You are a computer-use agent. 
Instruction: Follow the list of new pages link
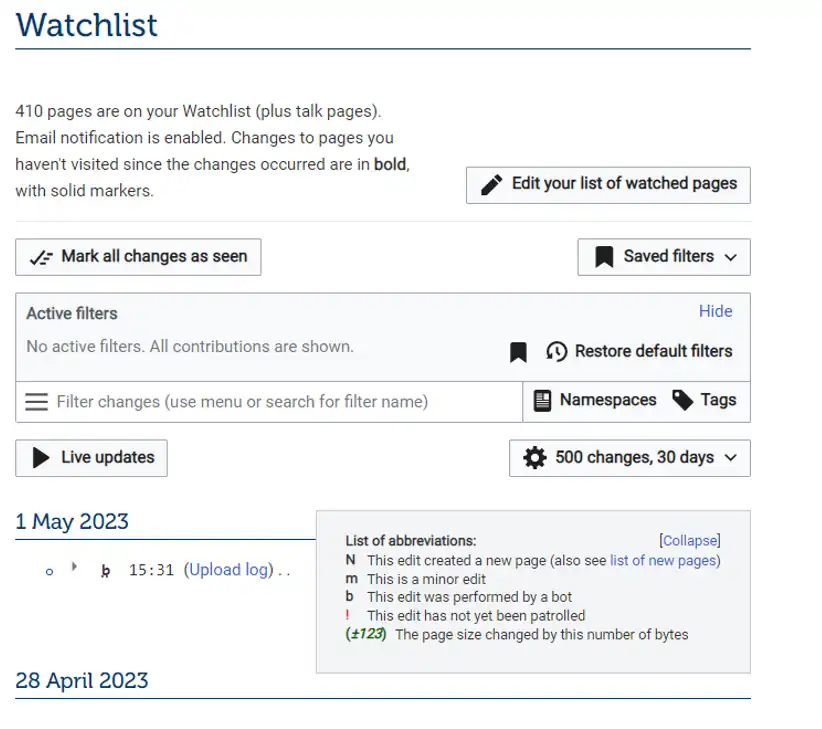665,560
